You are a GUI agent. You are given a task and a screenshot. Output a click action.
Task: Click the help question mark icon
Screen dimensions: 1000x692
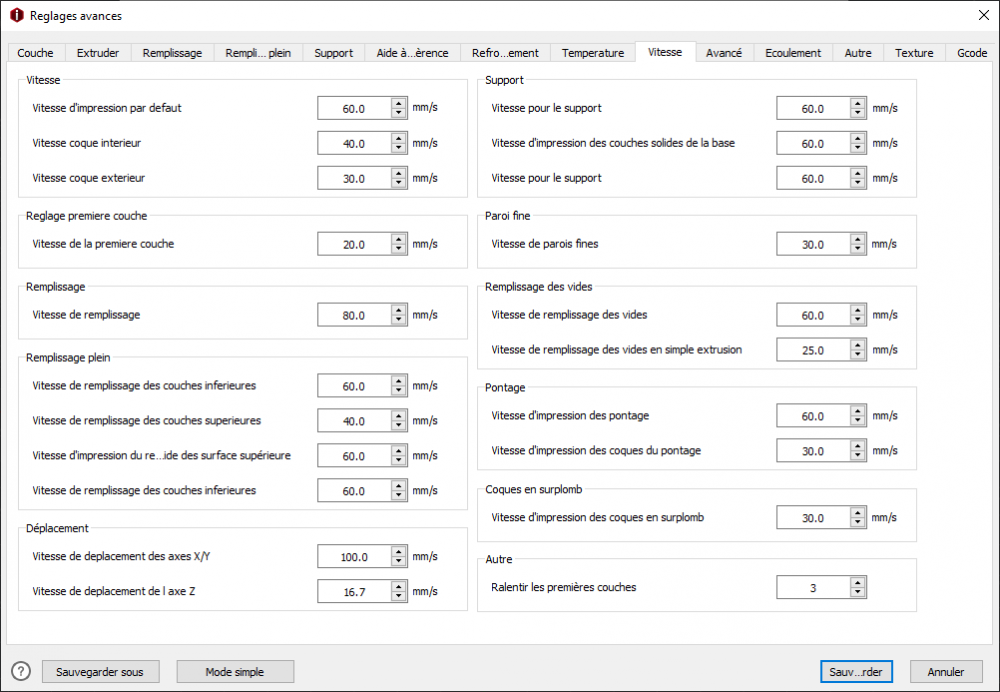point(21,671)
